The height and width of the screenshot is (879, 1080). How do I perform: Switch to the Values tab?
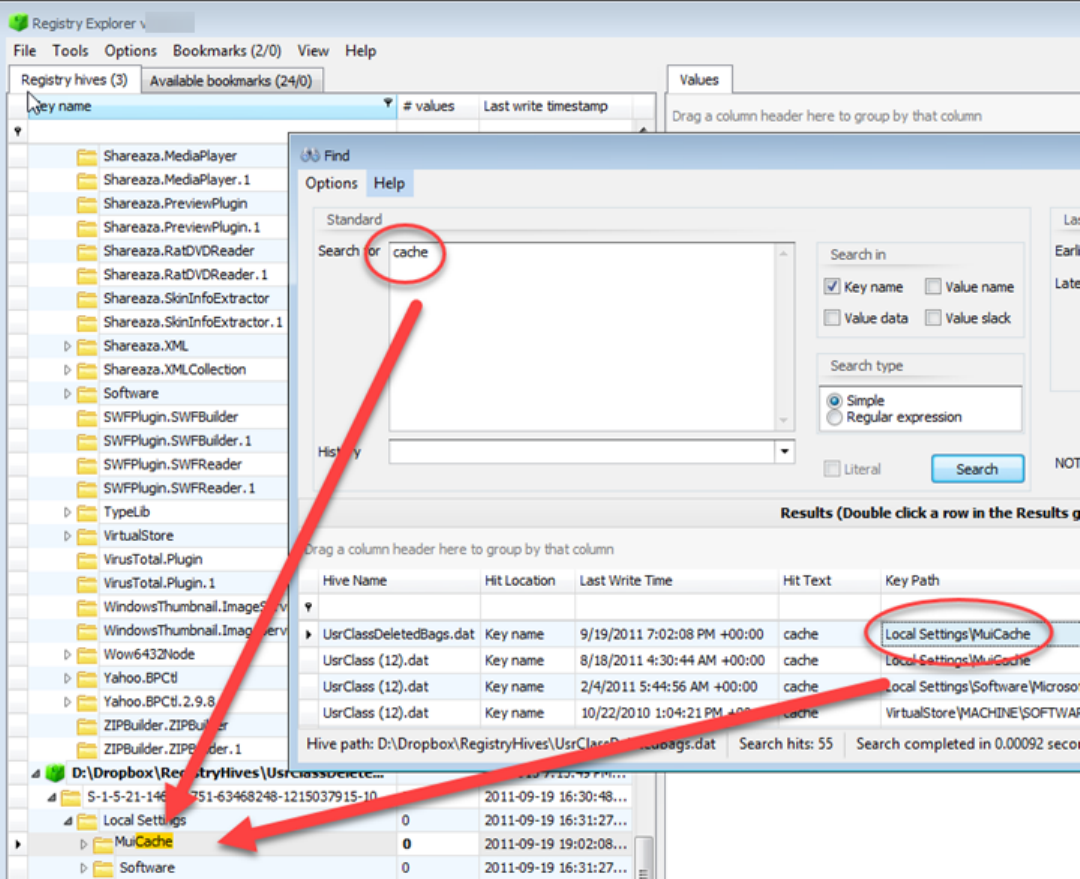[699, 80]
